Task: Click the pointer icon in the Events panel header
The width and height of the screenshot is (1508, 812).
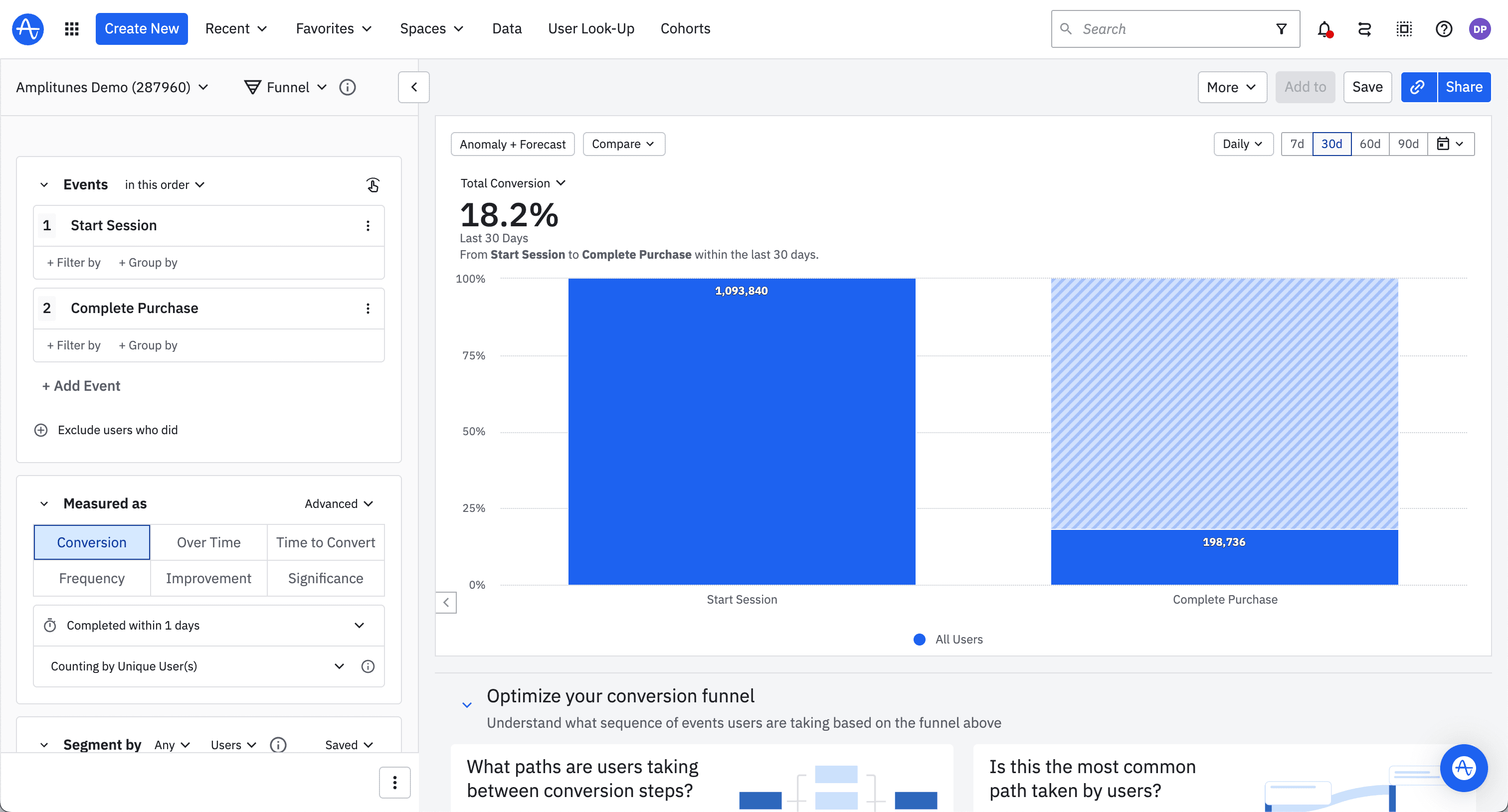Action: coord(373,184)
